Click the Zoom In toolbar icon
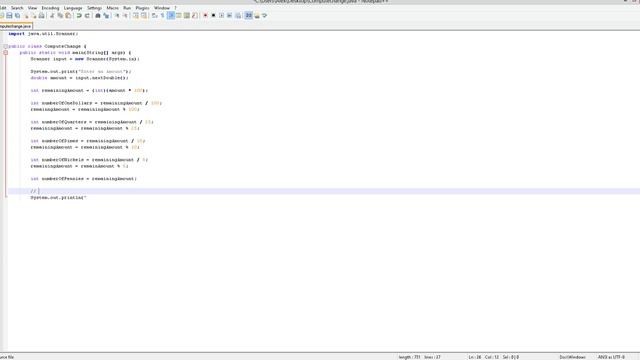Viewport: 640px width, 360px height. (117, 16)
